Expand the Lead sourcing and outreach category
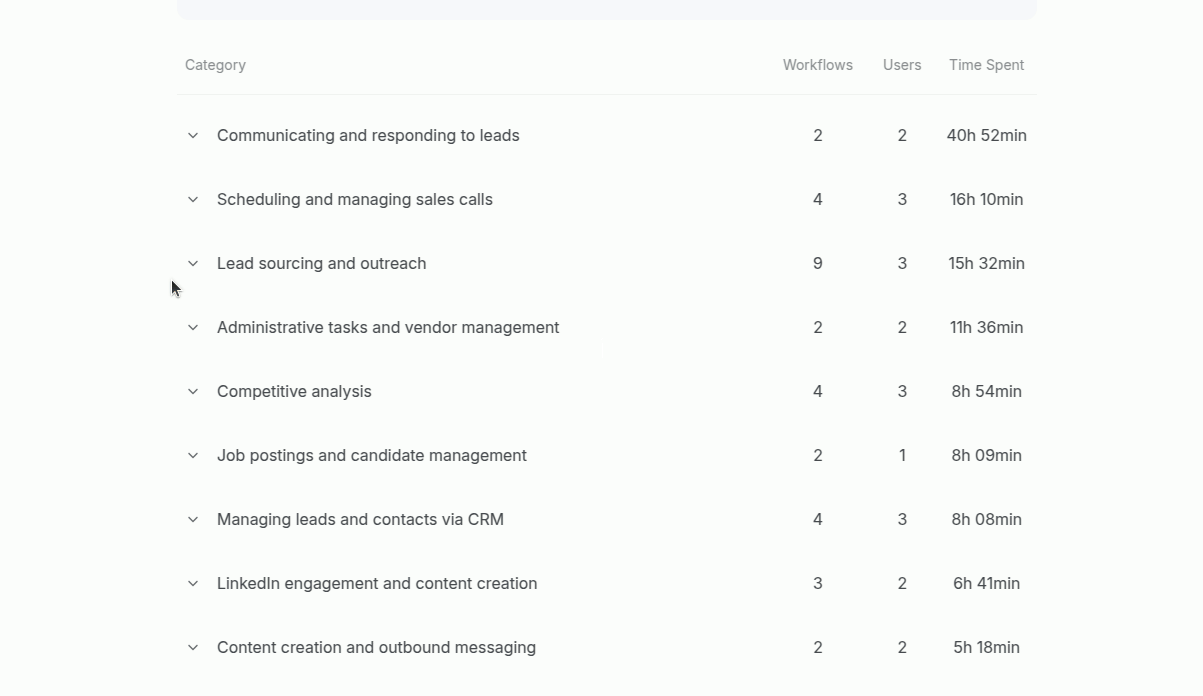The width and height of the screenshot is (1203, 696). [x=192, y=263]
